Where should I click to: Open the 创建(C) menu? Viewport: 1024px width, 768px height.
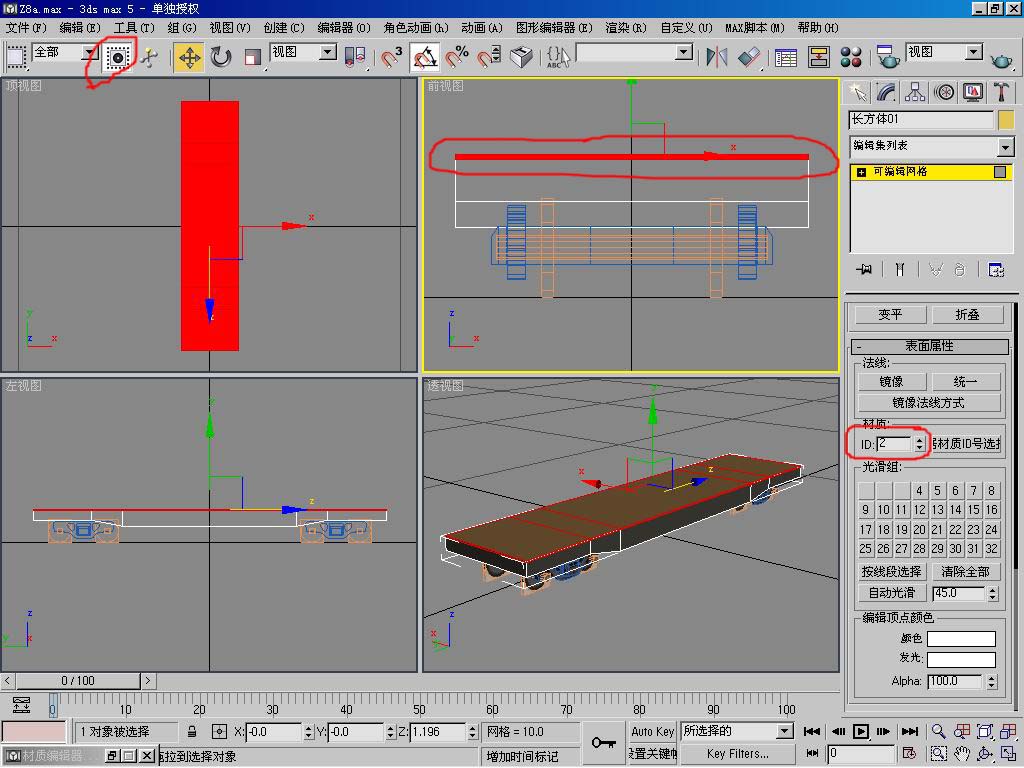pyautogui.click(x=283, y=28)
